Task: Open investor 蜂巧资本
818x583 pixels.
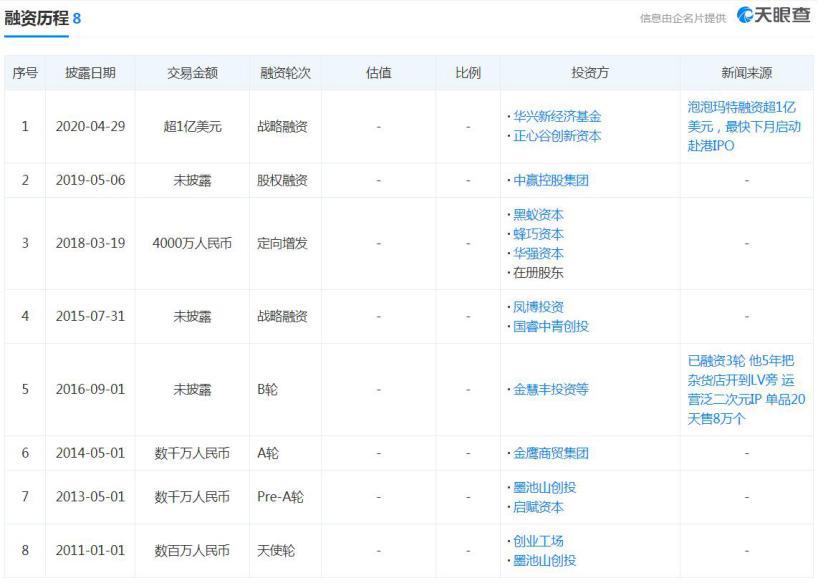Action: coord(538,234)
